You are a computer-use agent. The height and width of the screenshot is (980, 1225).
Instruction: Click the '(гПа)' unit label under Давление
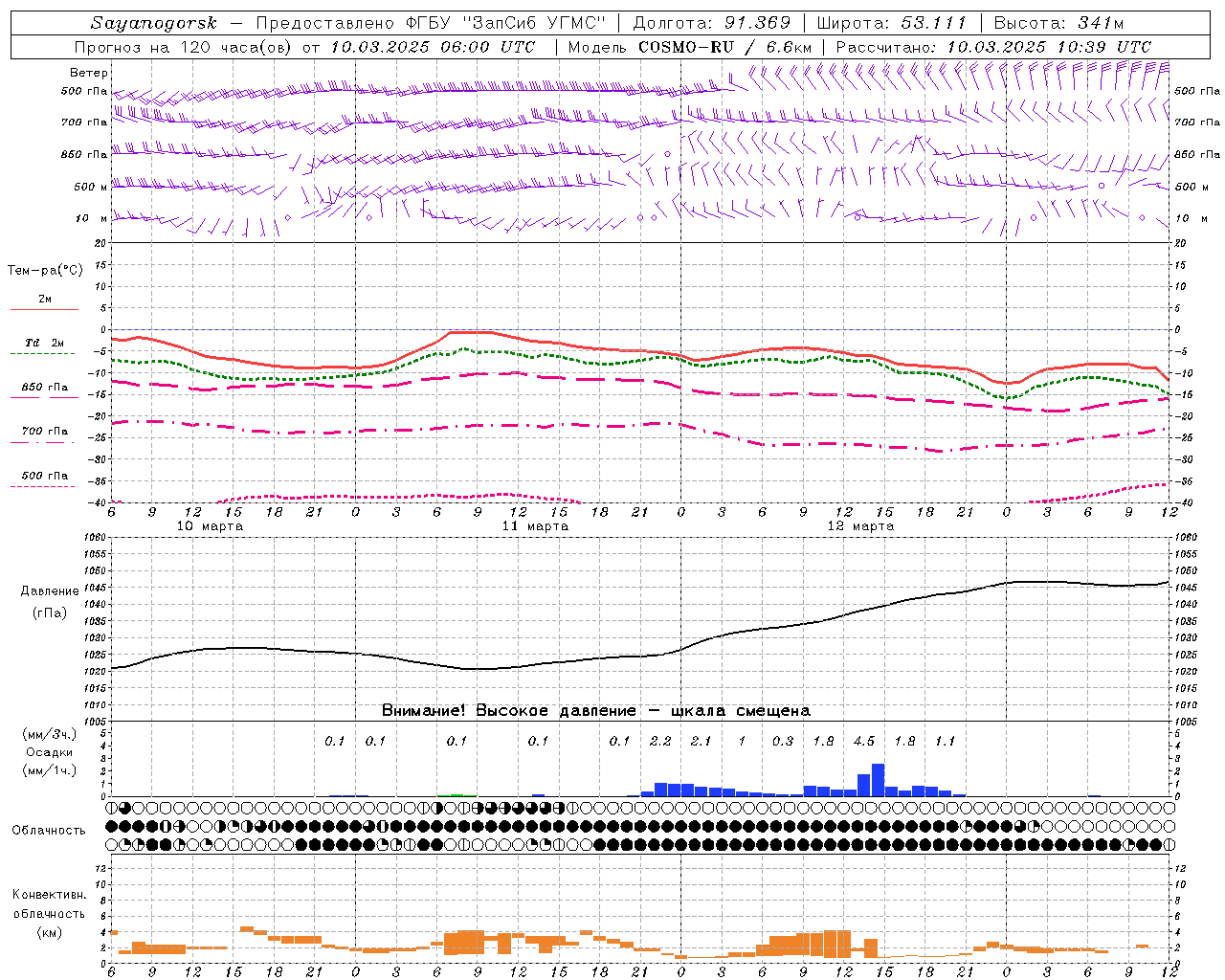pyautogui.click(x=50, y=613)
